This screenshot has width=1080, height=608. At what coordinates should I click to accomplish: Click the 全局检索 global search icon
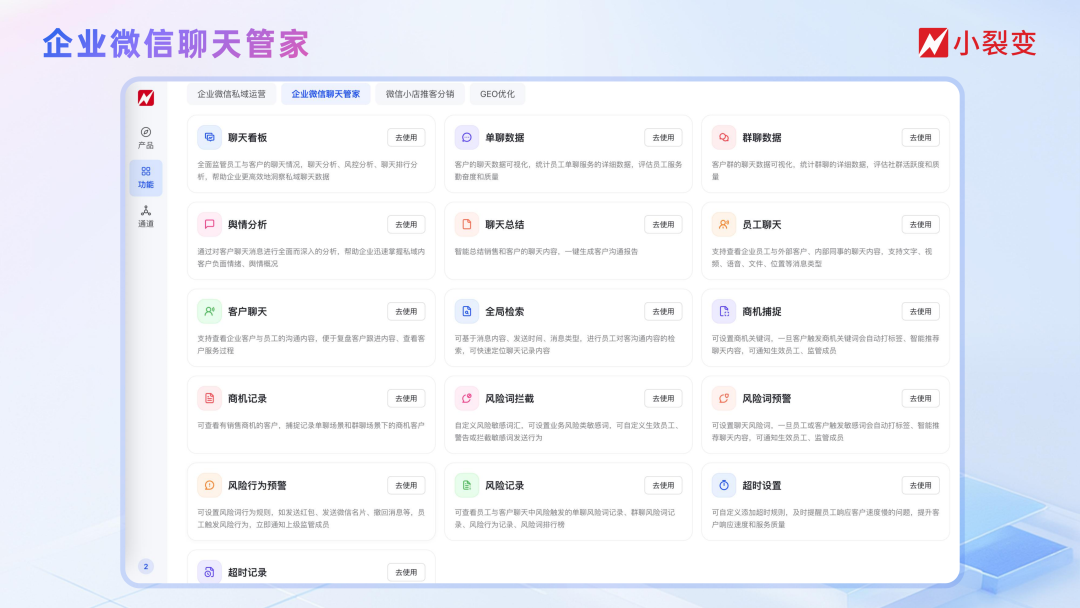point(467,311)
